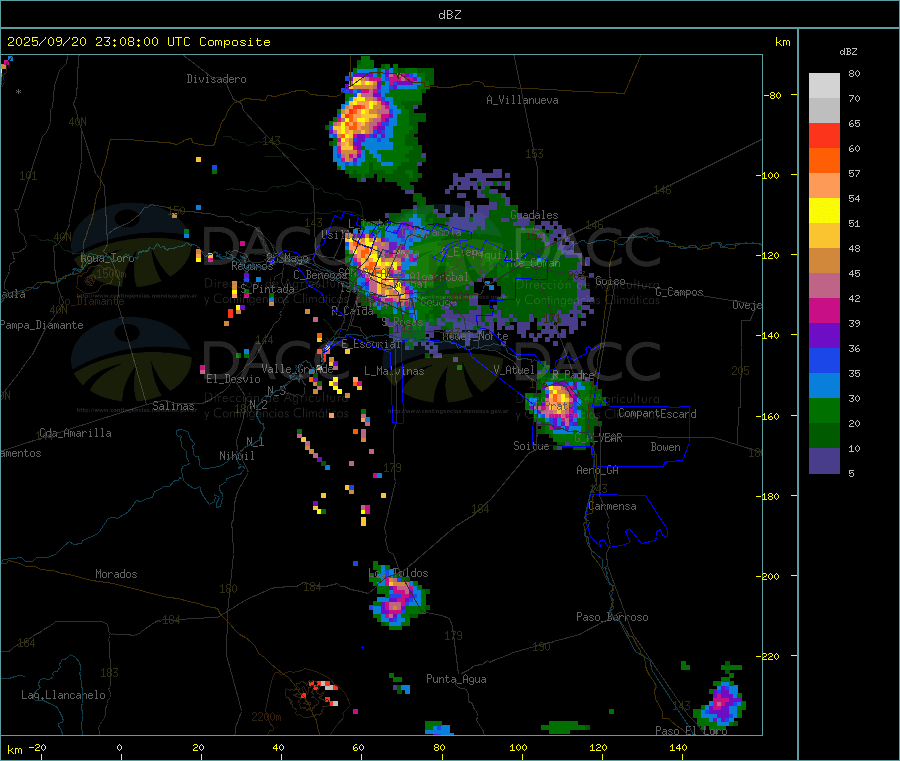Click the El_Desvio place label

[234, 379]
